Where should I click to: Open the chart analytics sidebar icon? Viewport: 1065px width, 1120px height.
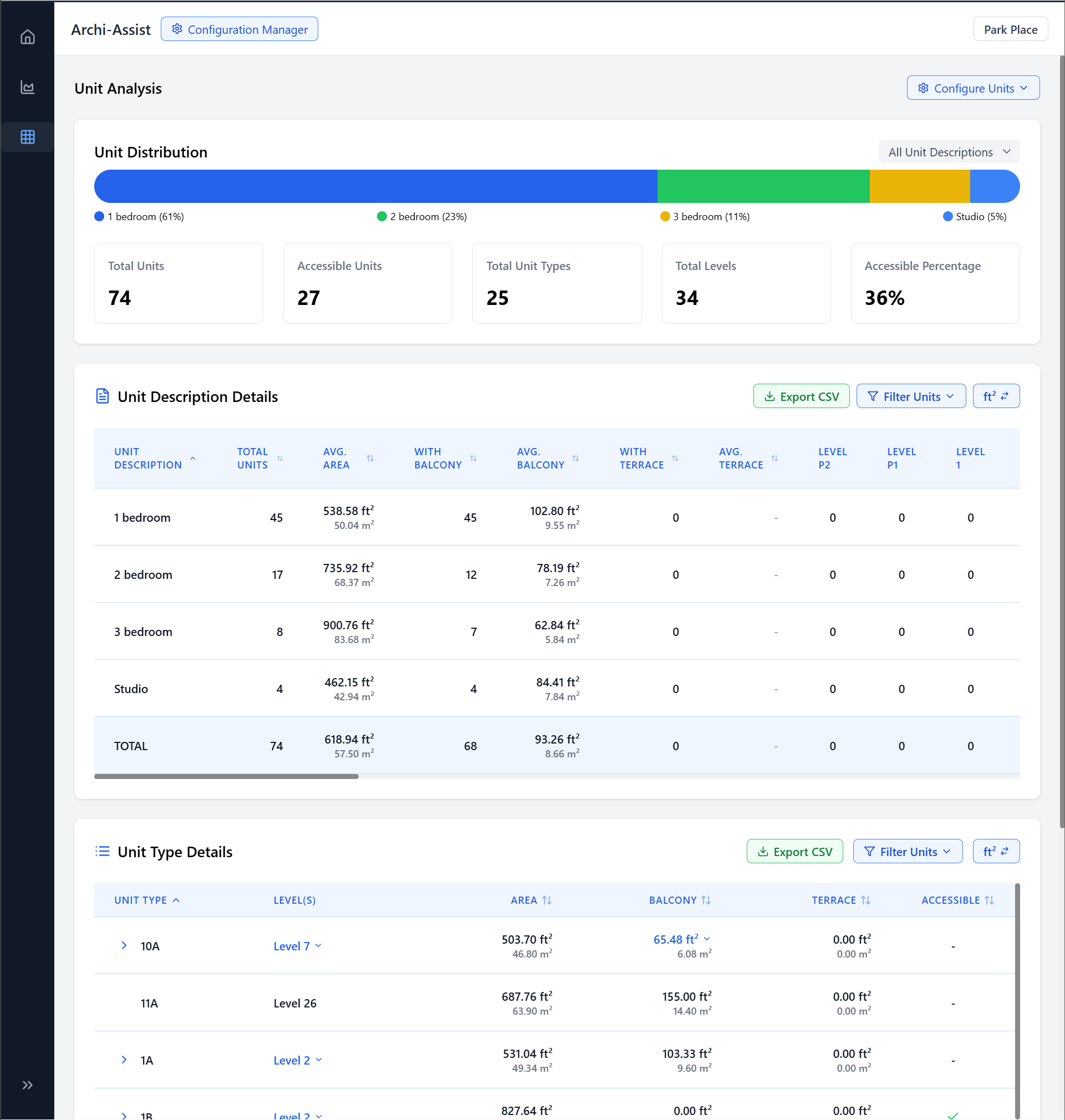(27, 88)
